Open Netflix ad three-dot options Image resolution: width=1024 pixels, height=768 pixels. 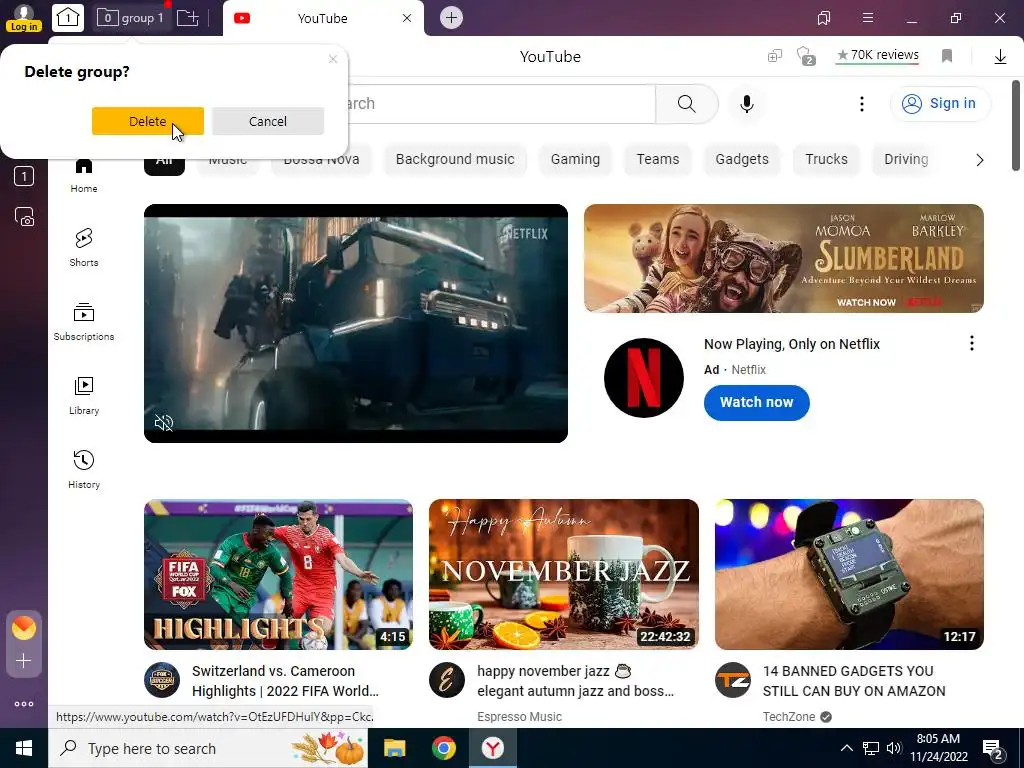(x=972, y=344)
